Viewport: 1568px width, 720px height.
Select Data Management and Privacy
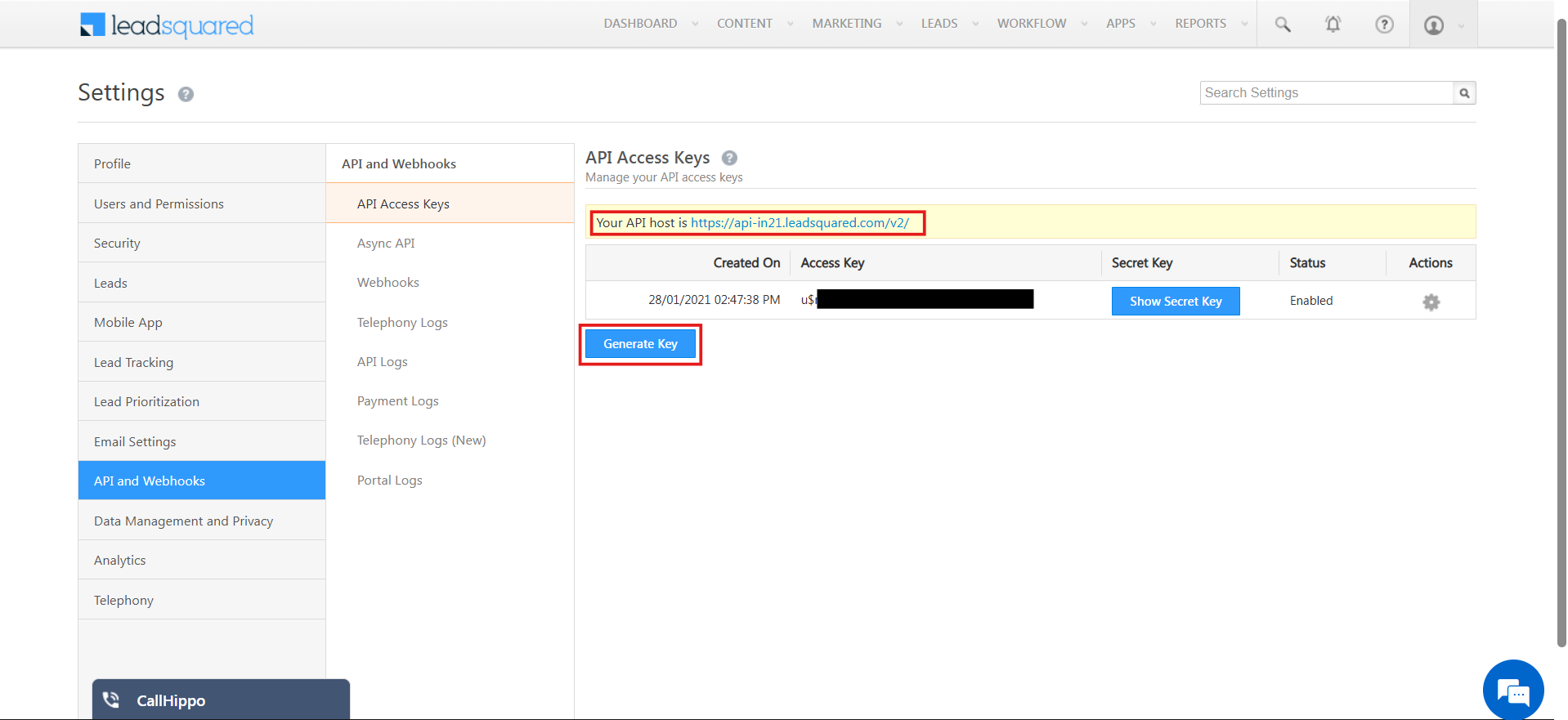pyautogui.click(x=202, y=521)
